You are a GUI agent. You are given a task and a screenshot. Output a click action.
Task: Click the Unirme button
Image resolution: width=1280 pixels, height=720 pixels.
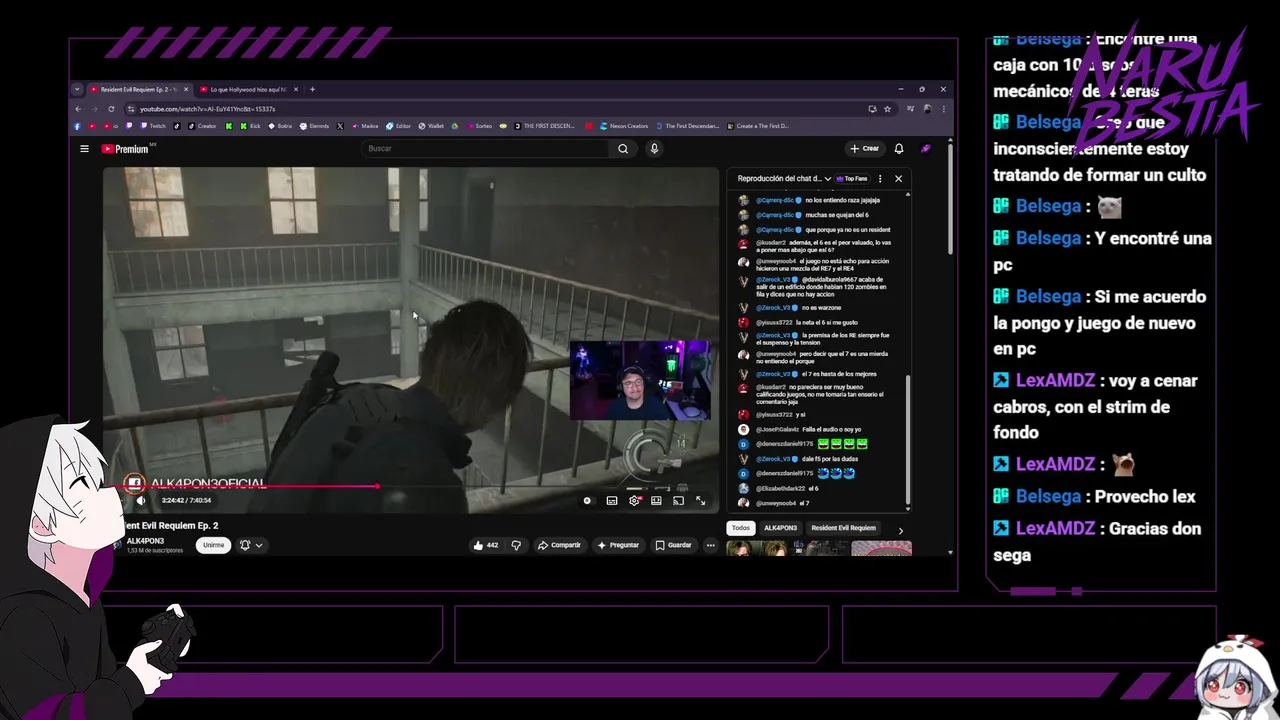tap(213, 545)
